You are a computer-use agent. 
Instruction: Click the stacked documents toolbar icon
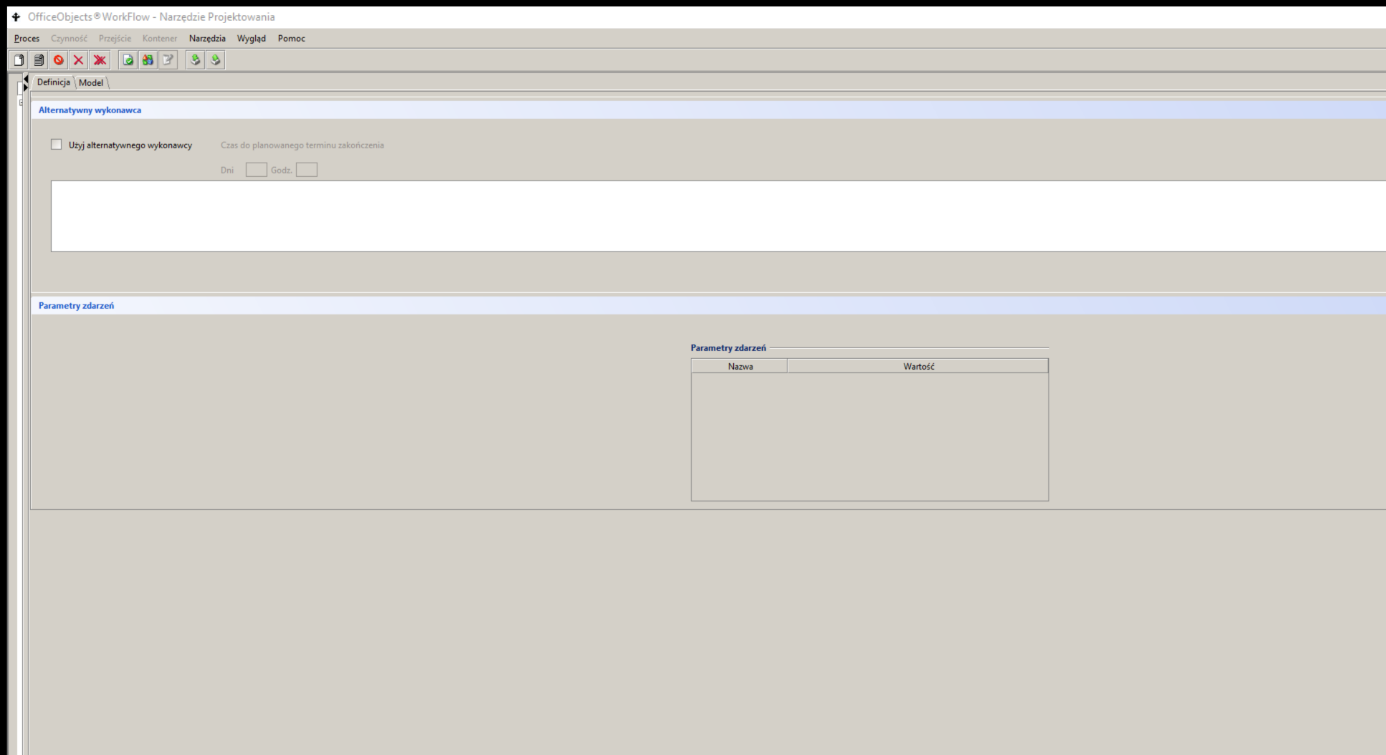point(39,60)
